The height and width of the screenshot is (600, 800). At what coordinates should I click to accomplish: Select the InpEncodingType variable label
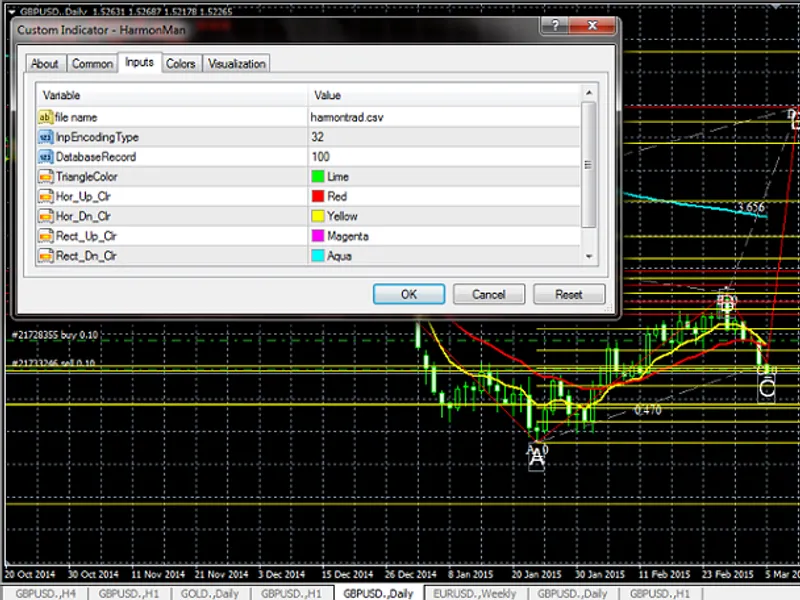[97, 137]
